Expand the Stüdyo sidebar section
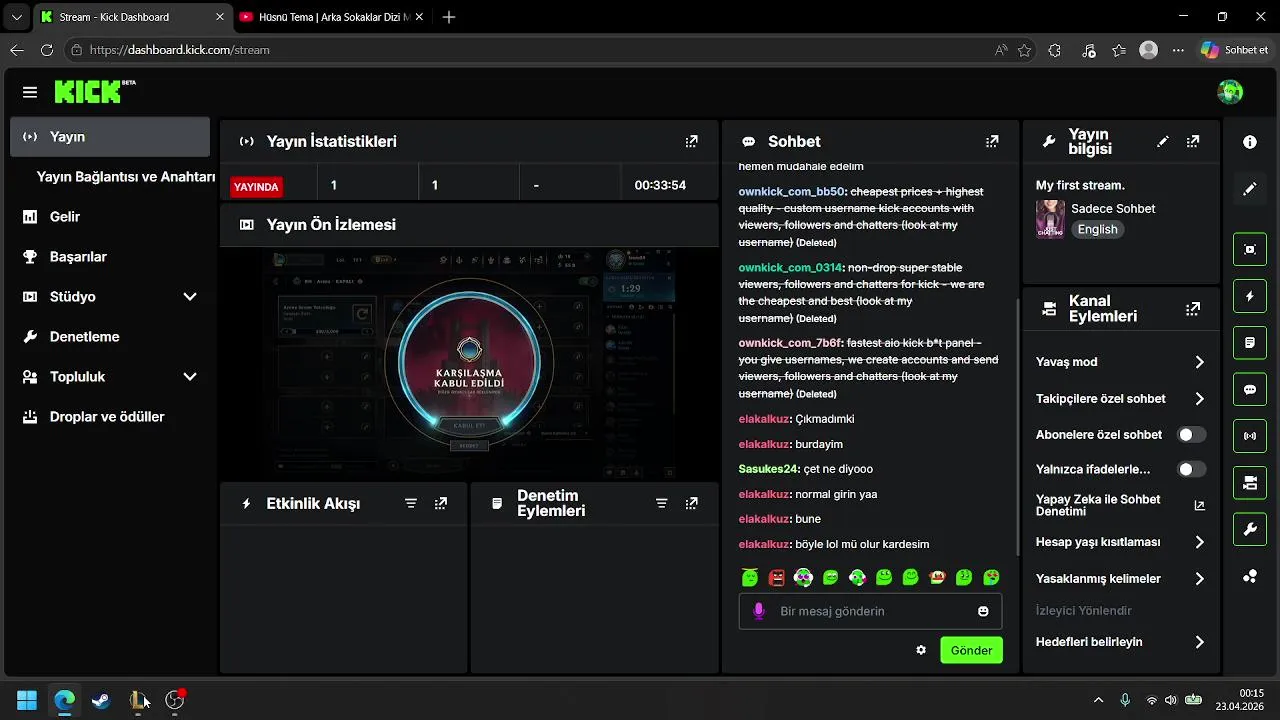Screen dimensions: 1280x720 click(190, 297)
